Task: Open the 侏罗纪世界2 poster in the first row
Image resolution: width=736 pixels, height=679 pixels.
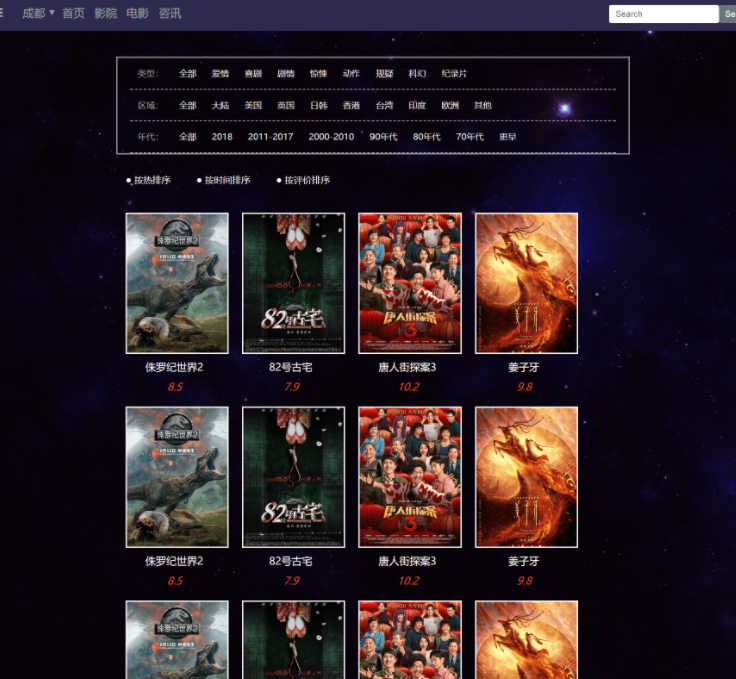Action: (177, 283)
